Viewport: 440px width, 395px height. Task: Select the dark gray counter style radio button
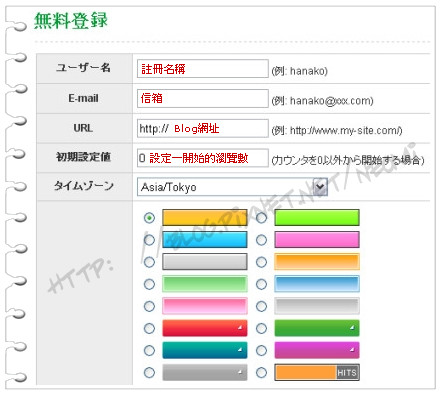coord(149,372)
